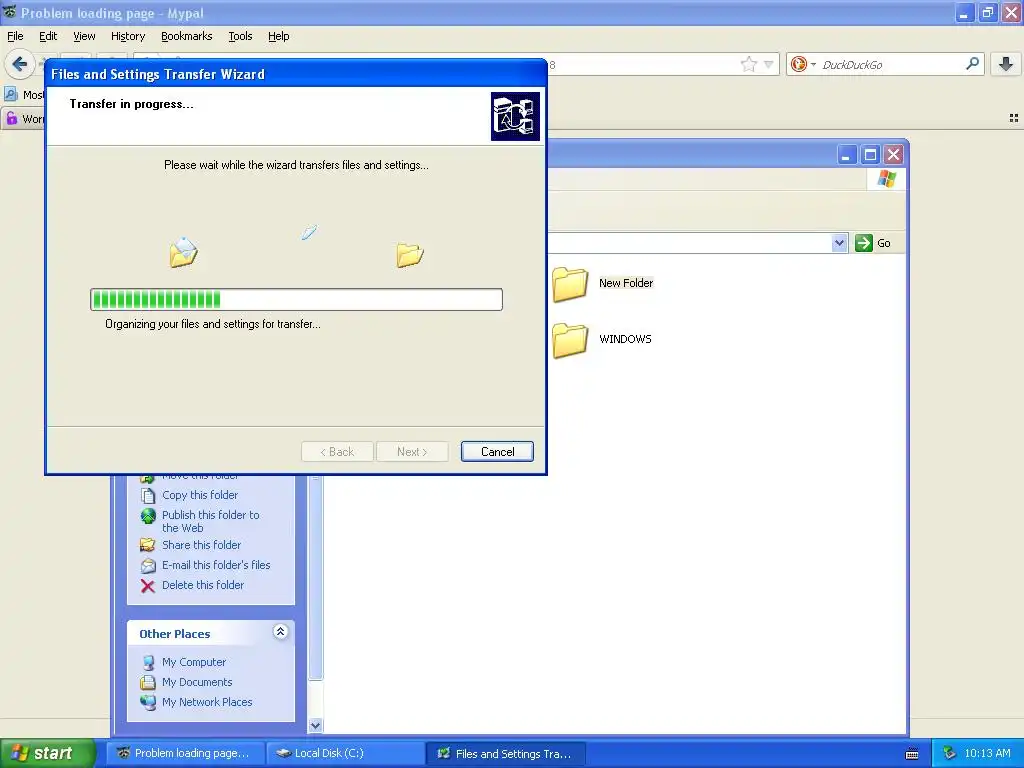Click the sidebar scroll down arrow
The width and height of the screenshot is (1024, 768).
click(x=315, y=726)
